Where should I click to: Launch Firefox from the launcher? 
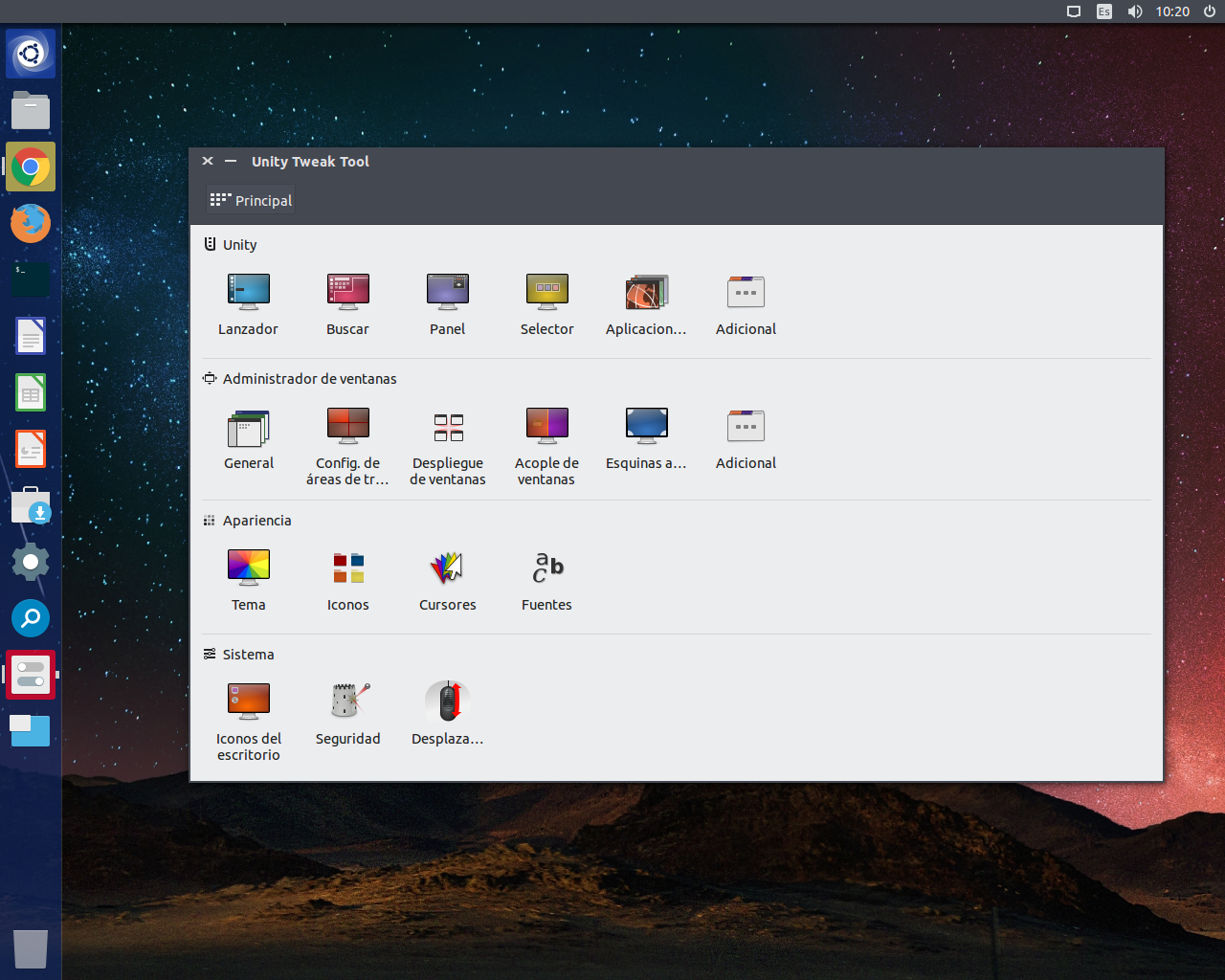31,223
